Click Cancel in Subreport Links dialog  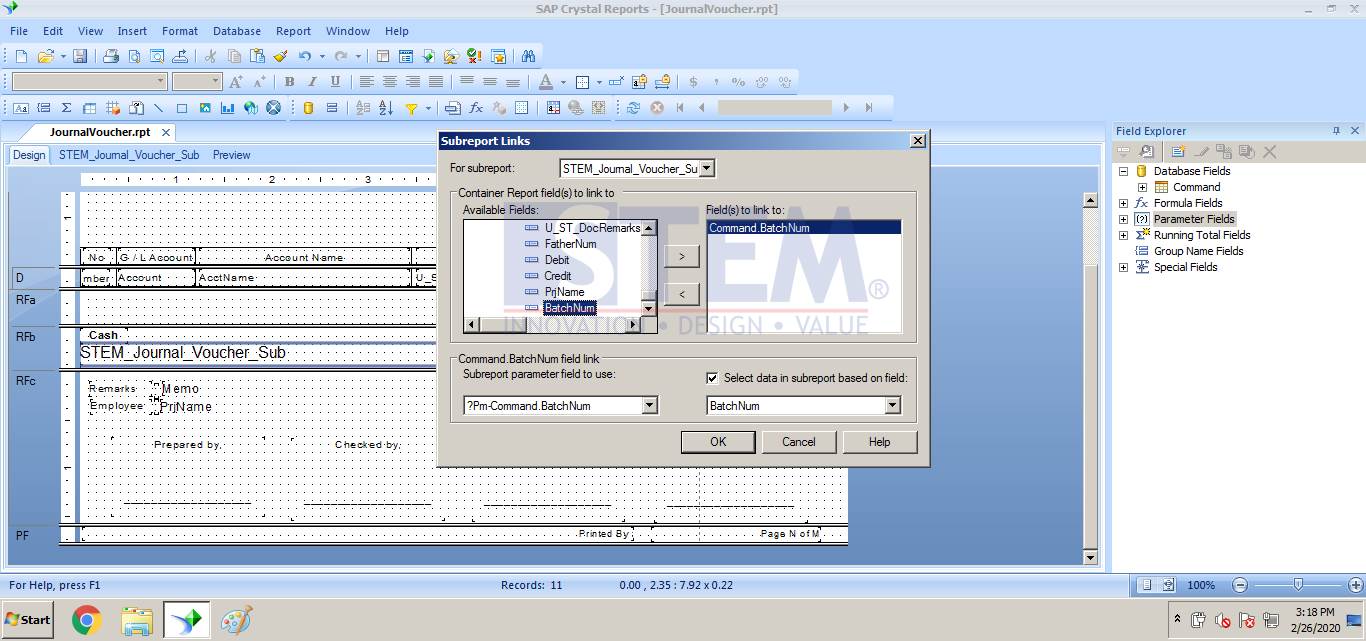pyautogui.click(x=799, y=442)
